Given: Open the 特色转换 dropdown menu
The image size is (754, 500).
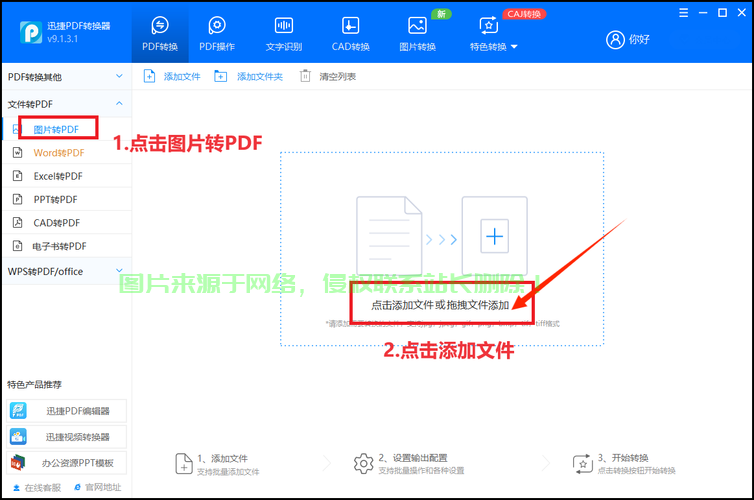Looking at the screenshot, I should tap(493, 35).
